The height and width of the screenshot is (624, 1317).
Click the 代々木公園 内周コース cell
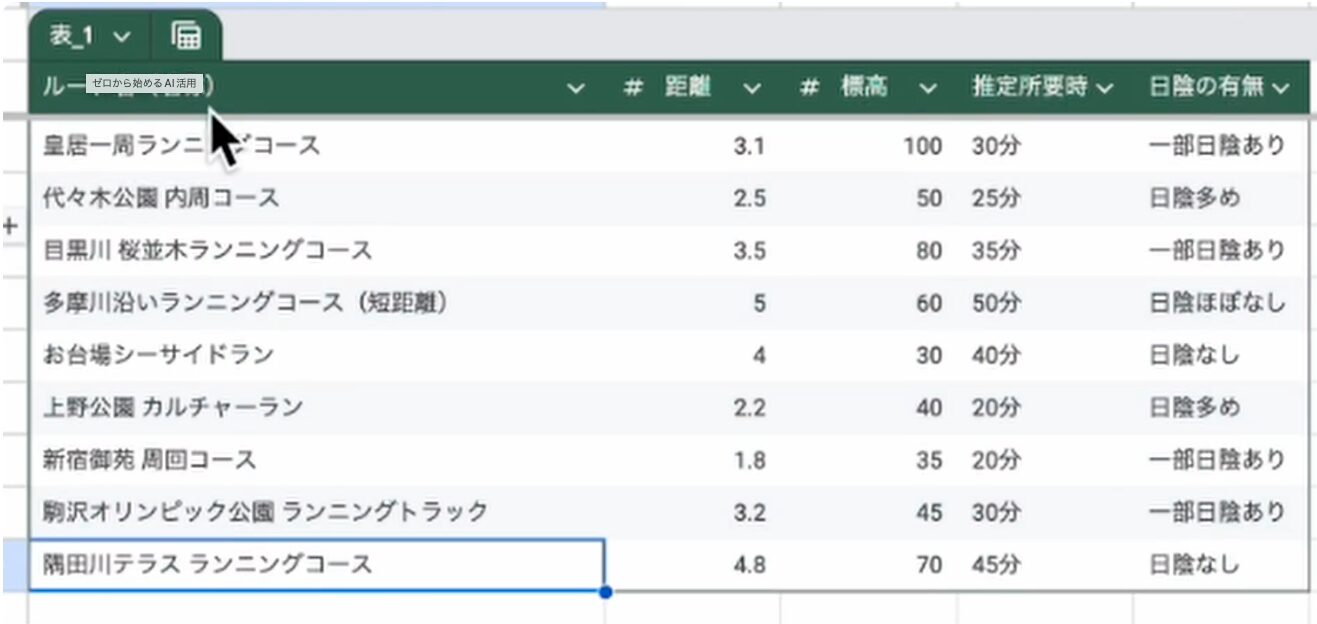(x=161, y=198)
